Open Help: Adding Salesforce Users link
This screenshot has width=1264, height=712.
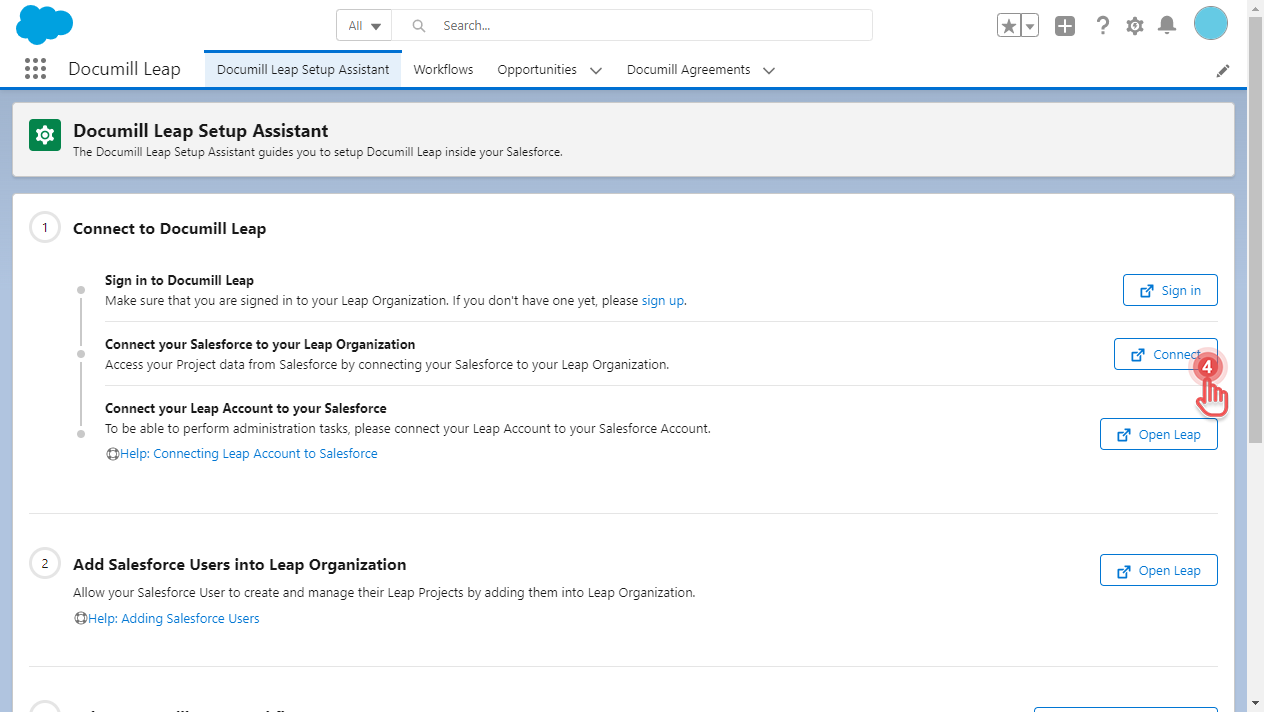pos(173,619)
